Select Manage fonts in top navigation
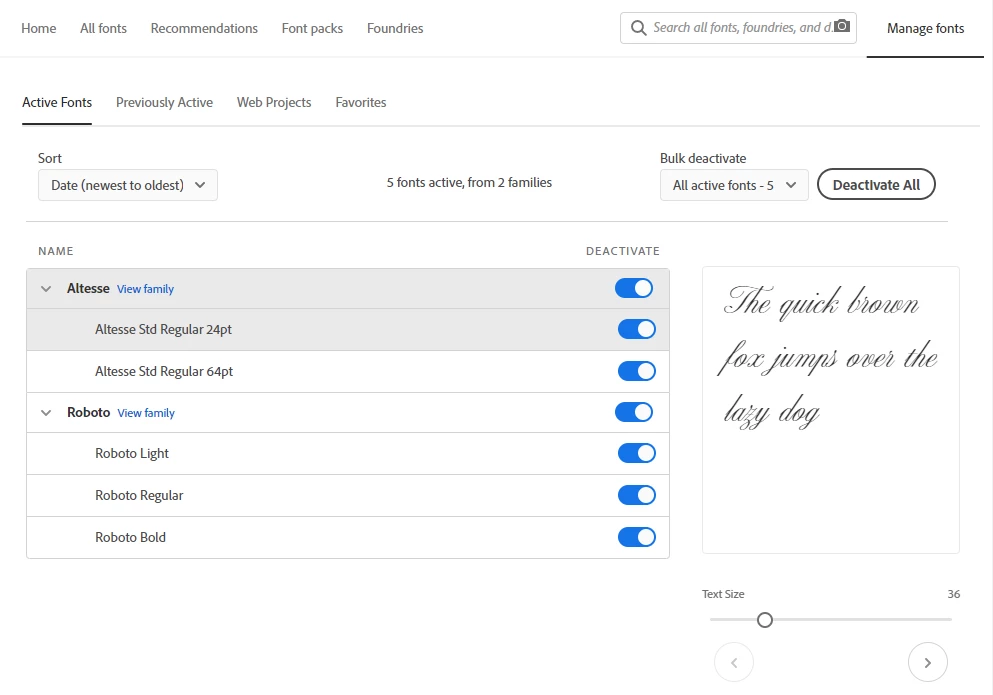Image resolution: width=993 pixels, height=695 pixels. pyautogui.click(x=925, y=29)
